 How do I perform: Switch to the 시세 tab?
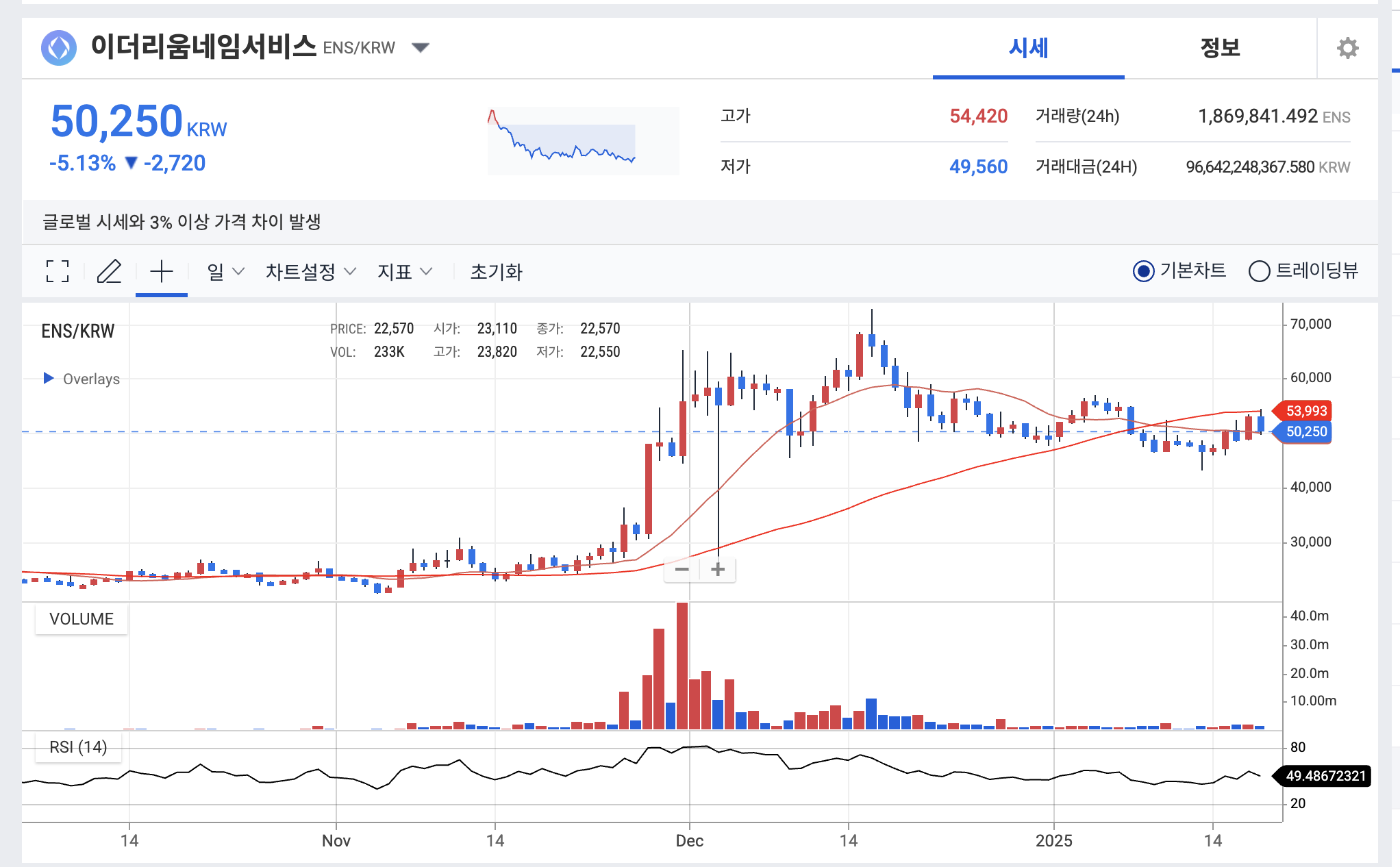[1028, 48]
